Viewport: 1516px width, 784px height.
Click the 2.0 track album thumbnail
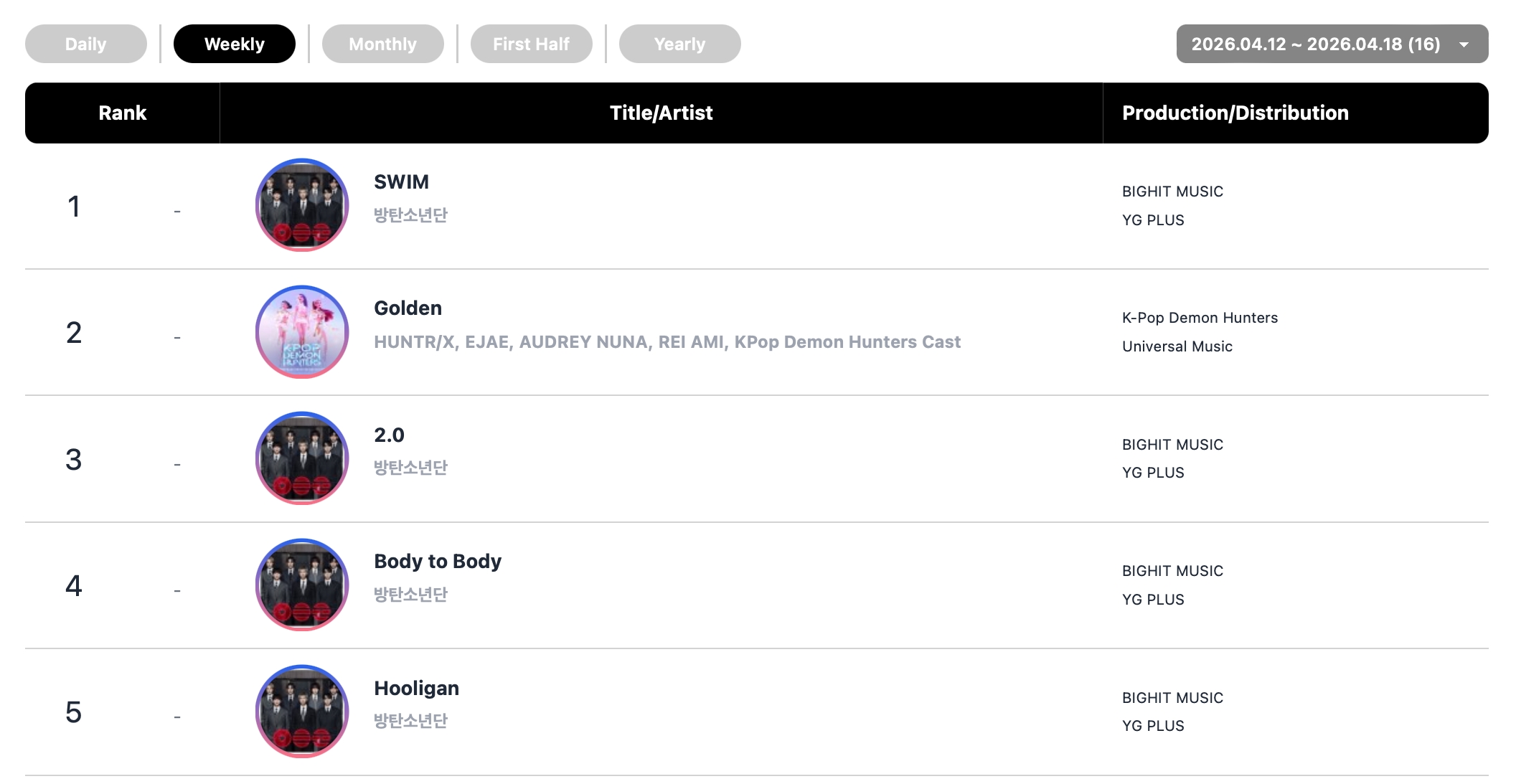point(302,458)
